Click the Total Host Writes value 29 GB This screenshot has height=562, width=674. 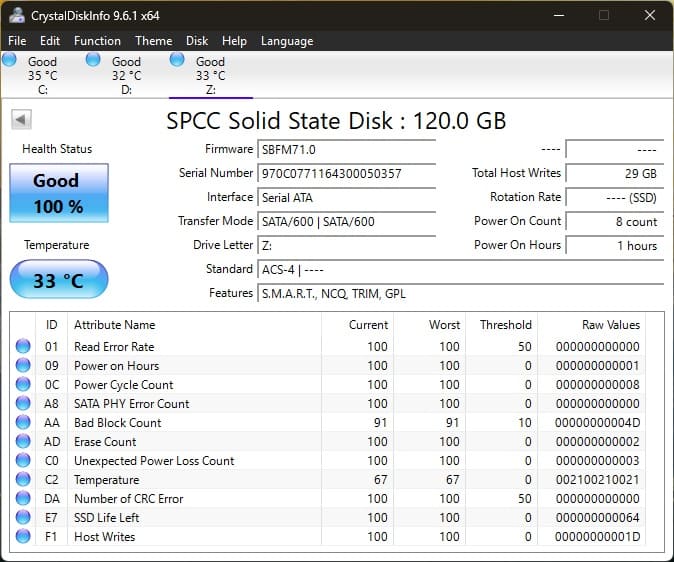(x=615, y=174)
